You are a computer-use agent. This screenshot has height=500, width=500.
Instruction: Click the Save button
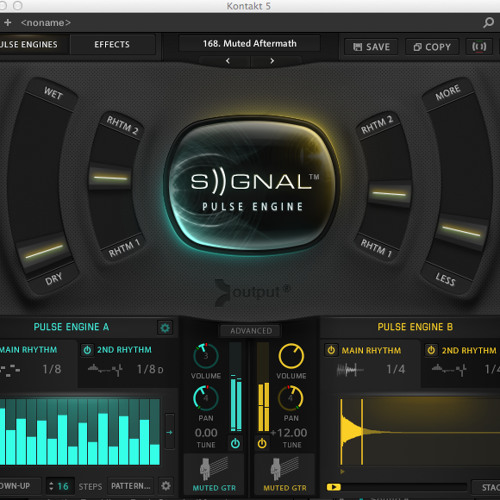[x=371, y=47]
